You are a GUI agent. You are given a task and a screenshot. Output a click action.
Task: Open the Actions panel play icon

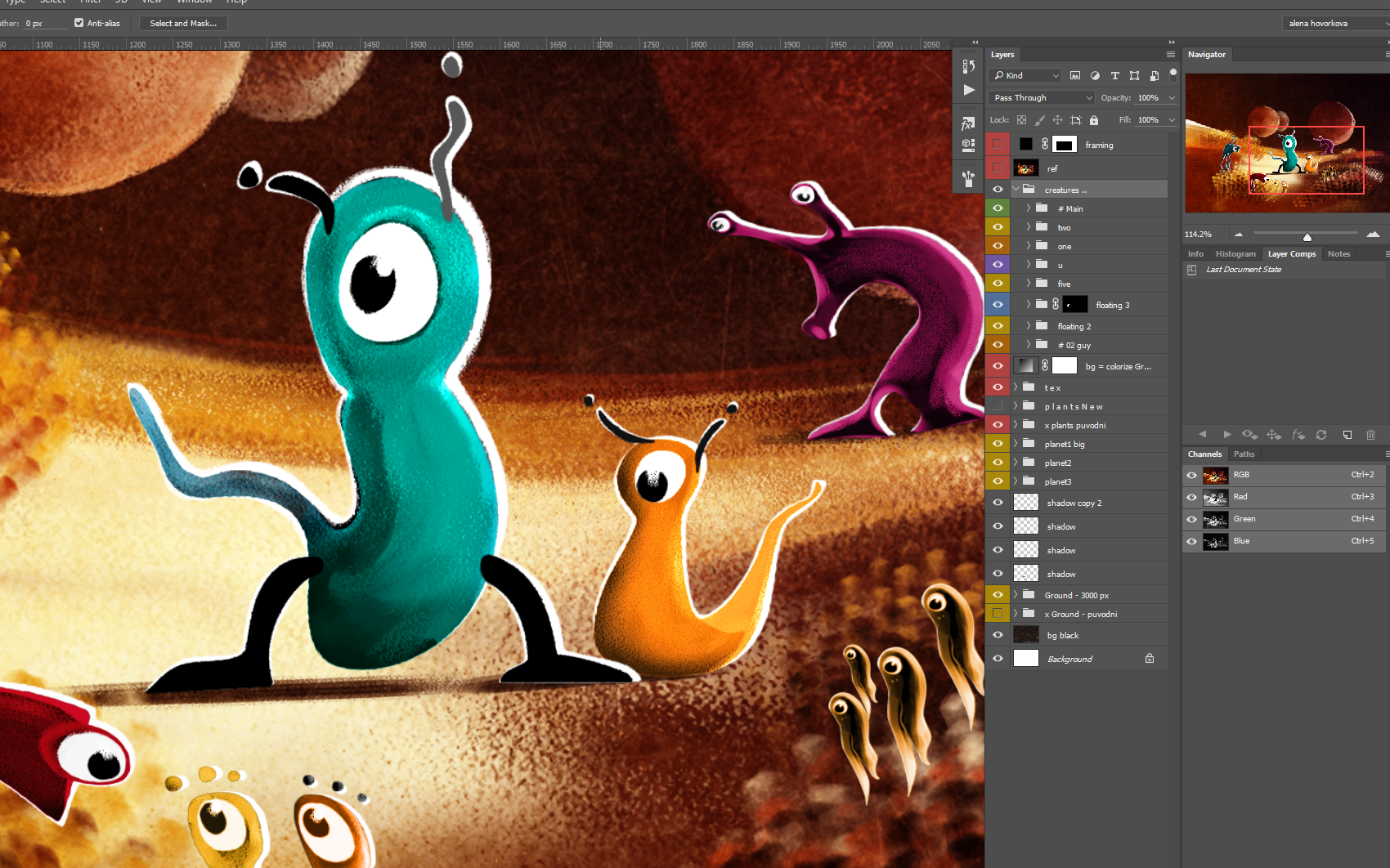click(x=969, y=90)
